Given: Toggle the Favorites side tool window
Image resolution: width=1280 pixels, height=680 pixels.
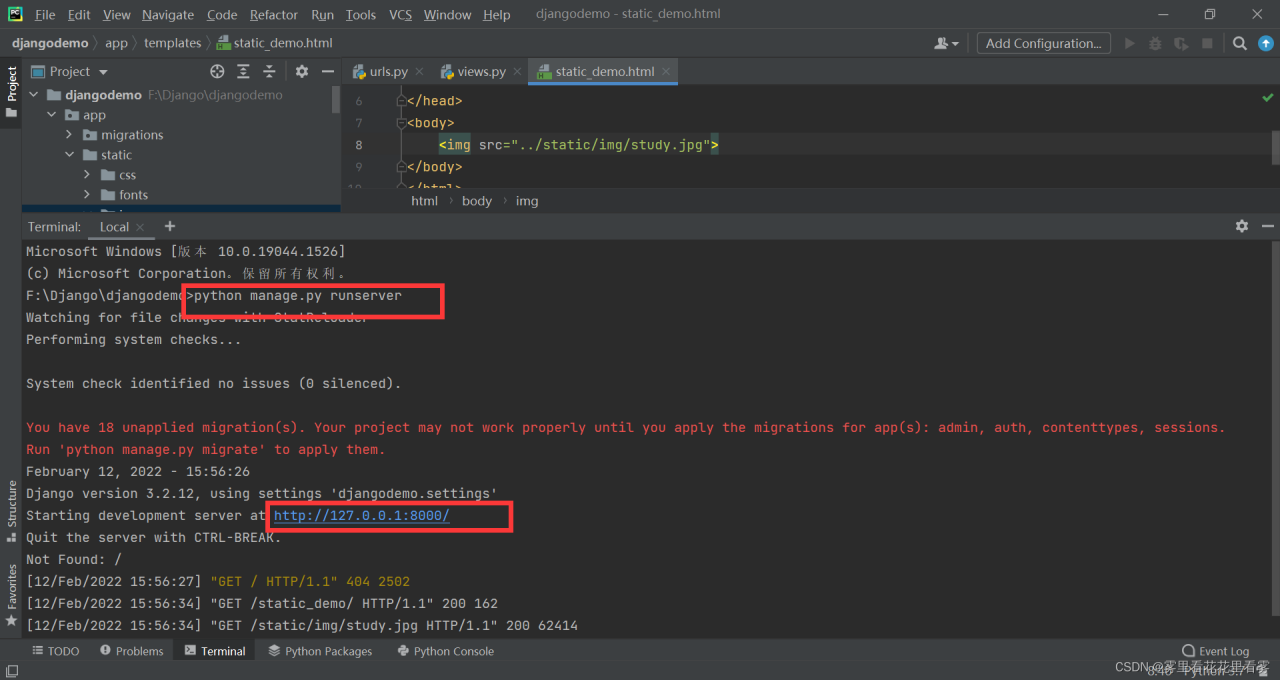Looking at the screenshot, I should 12,595.
